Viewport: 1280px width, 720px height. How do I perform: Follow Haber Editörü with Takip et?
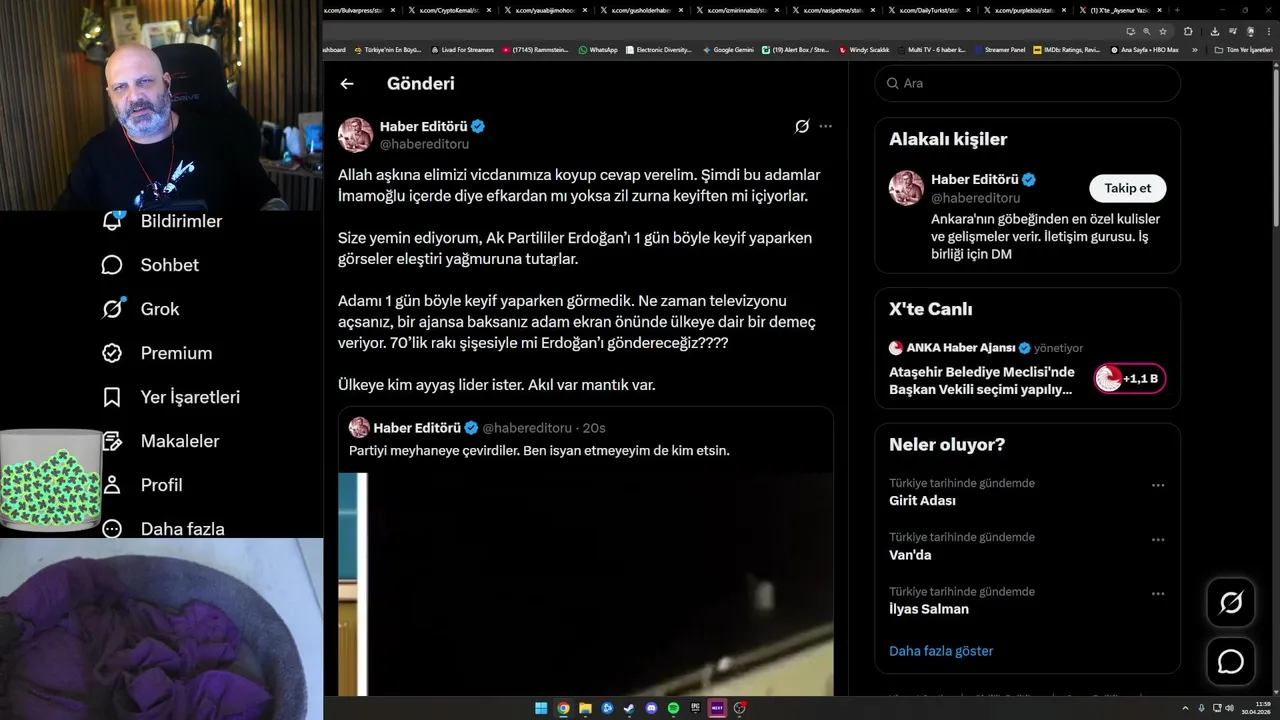click(x=1127, y=188)
